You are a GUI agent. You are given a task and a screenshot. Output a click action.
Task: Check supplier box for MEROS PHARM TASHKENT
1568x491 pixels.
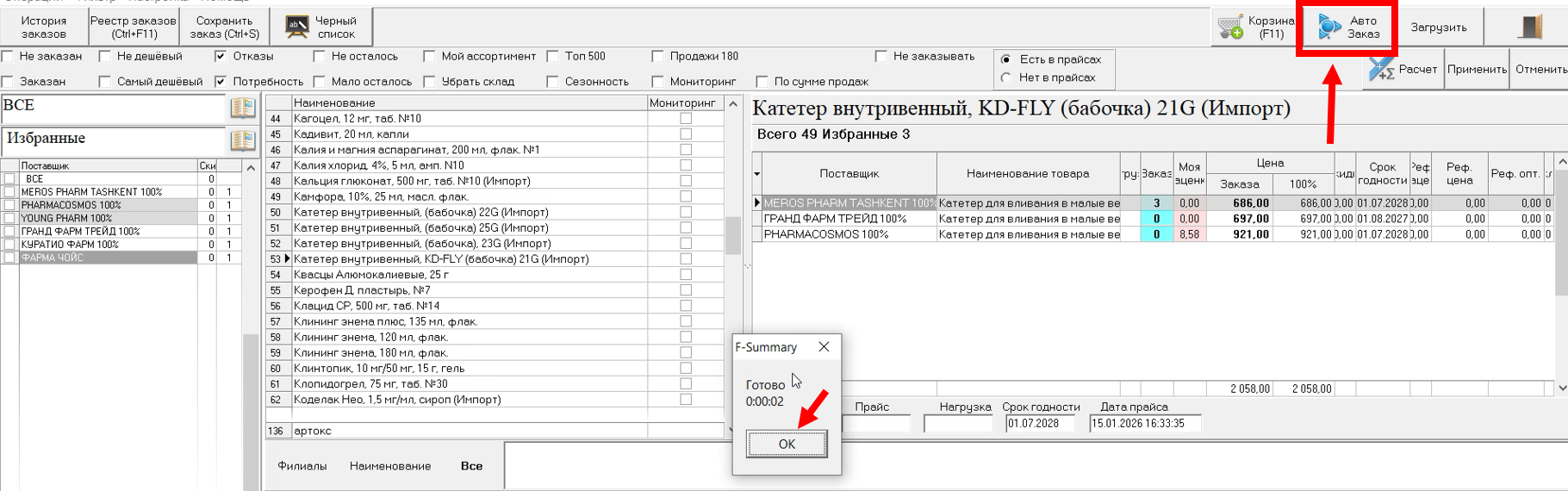pyautogui.click(x=9, y=192)
